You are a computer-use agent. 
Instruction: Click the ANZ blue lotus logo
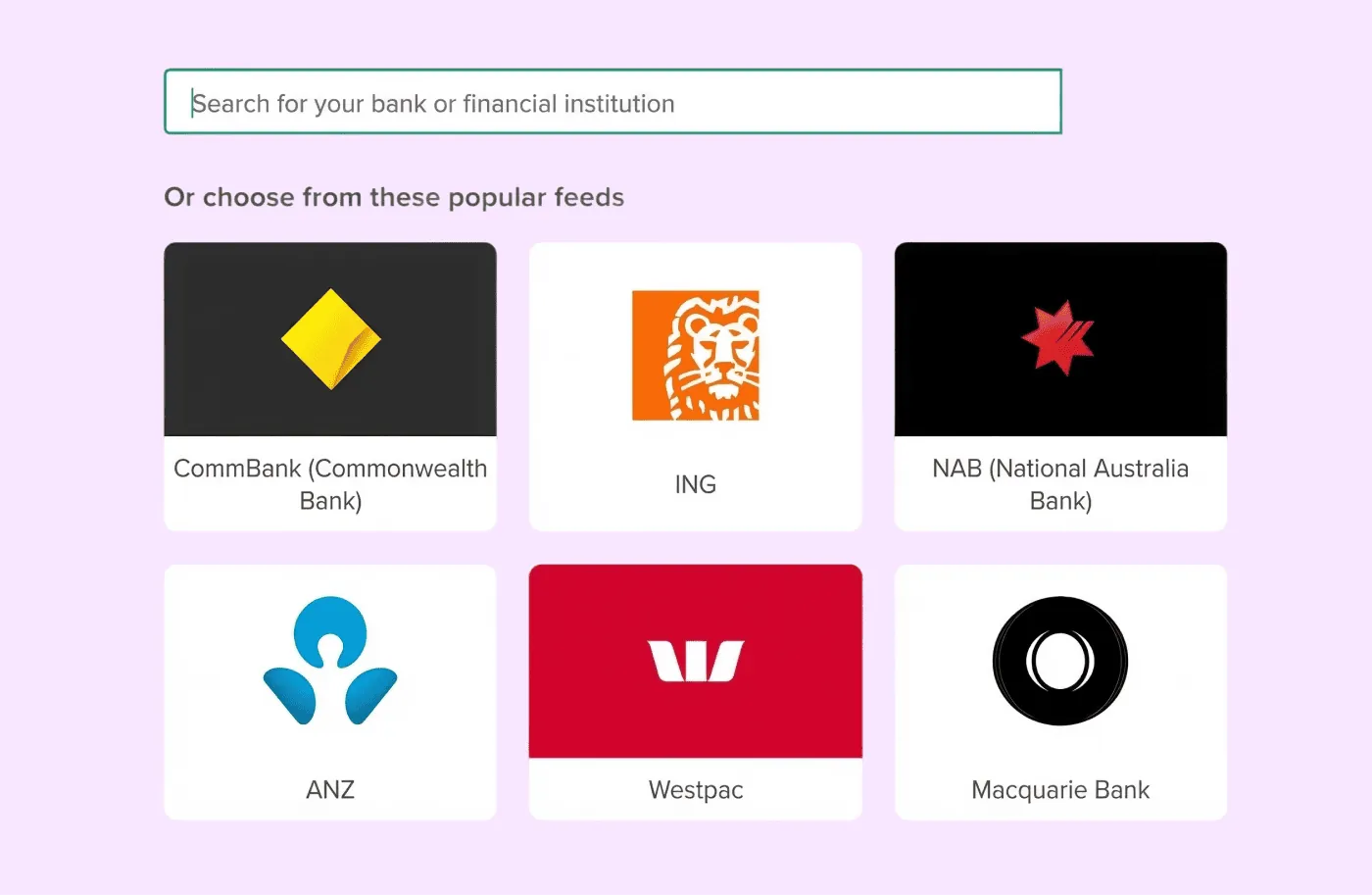pyautogui.click(x=329, y=659)
